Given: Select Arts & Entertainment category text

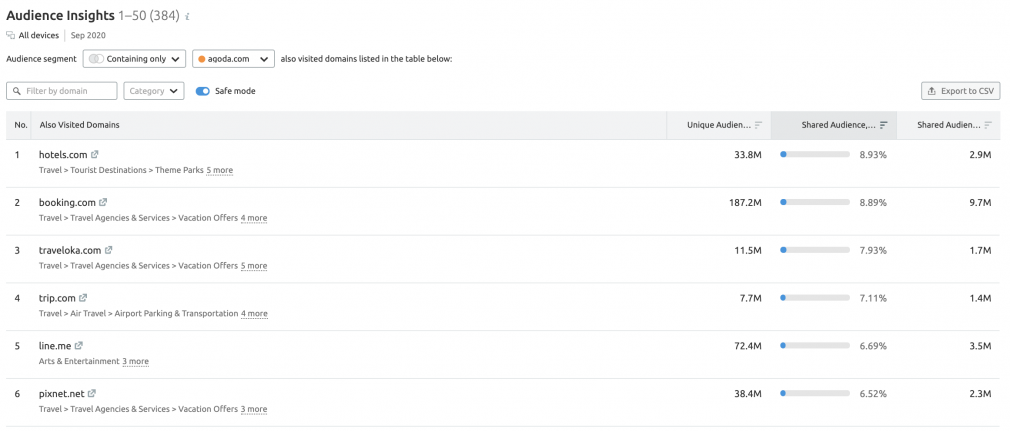Looking at the screenshot, I should (x=79, y=361).
